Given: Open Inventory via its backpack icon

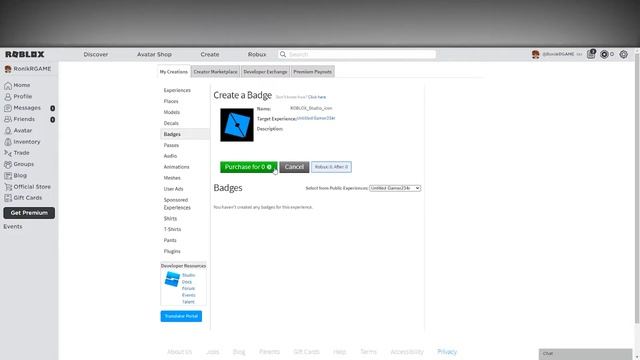Looking at the screenshot, I should tap(8, 142).
